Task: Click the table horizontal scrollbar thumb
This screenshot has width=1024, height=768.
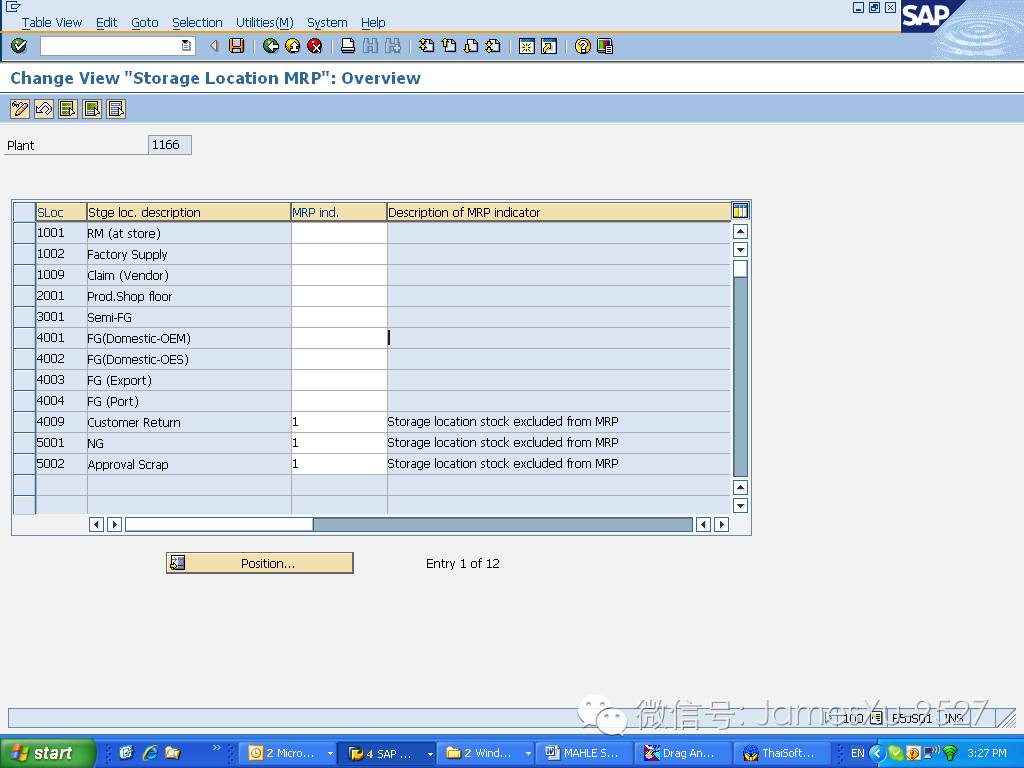Action: 219,524
